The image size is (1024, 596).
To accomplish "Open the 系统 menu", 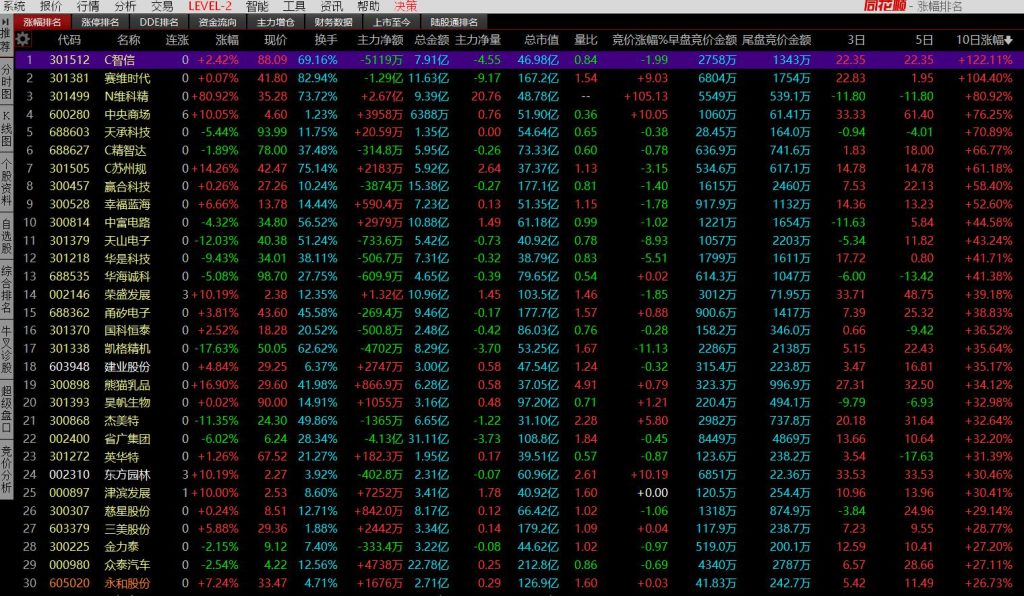I will [14, 6].
